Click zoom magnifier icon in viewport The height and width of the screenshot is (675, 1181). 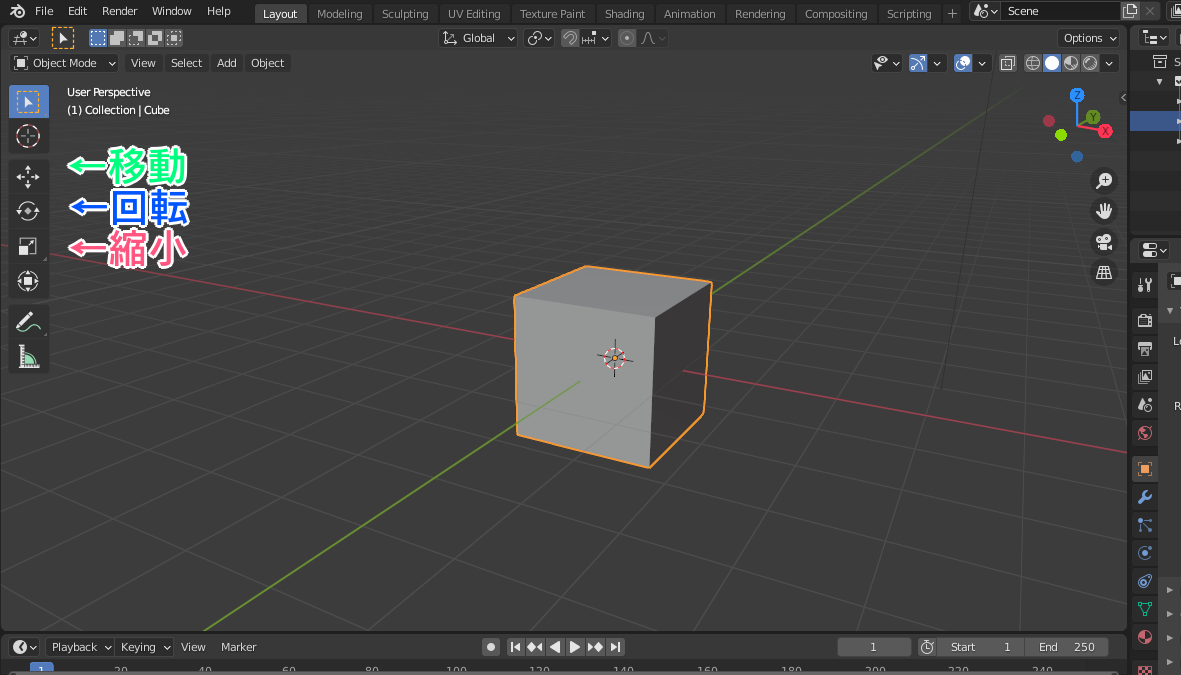point(1104,181)
